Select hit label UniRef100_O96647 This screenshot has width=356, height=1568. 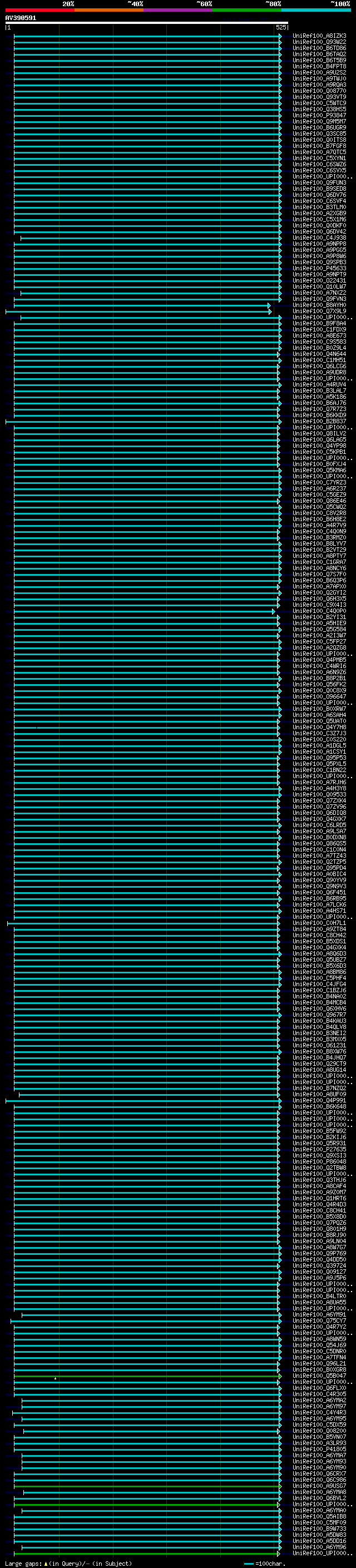coord(319,697)
